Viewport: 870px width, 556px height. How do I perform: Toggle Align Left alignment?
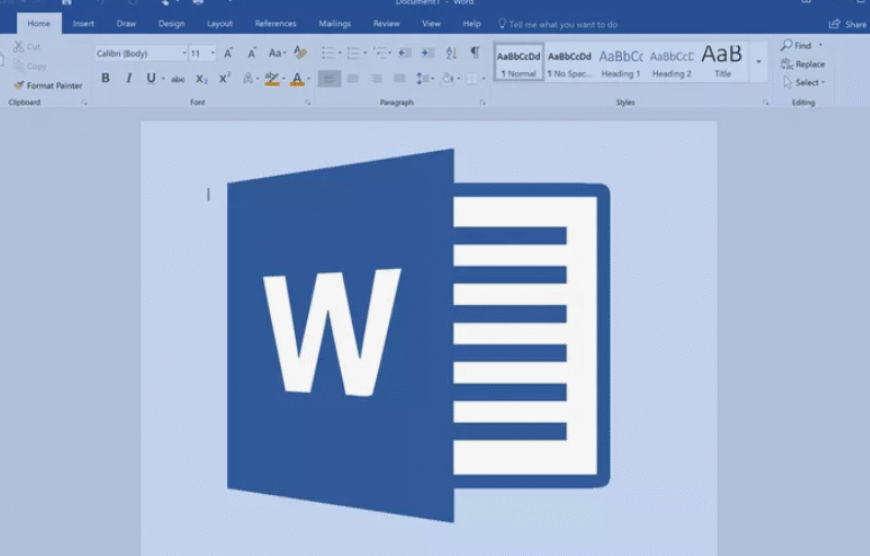point(329,78)
